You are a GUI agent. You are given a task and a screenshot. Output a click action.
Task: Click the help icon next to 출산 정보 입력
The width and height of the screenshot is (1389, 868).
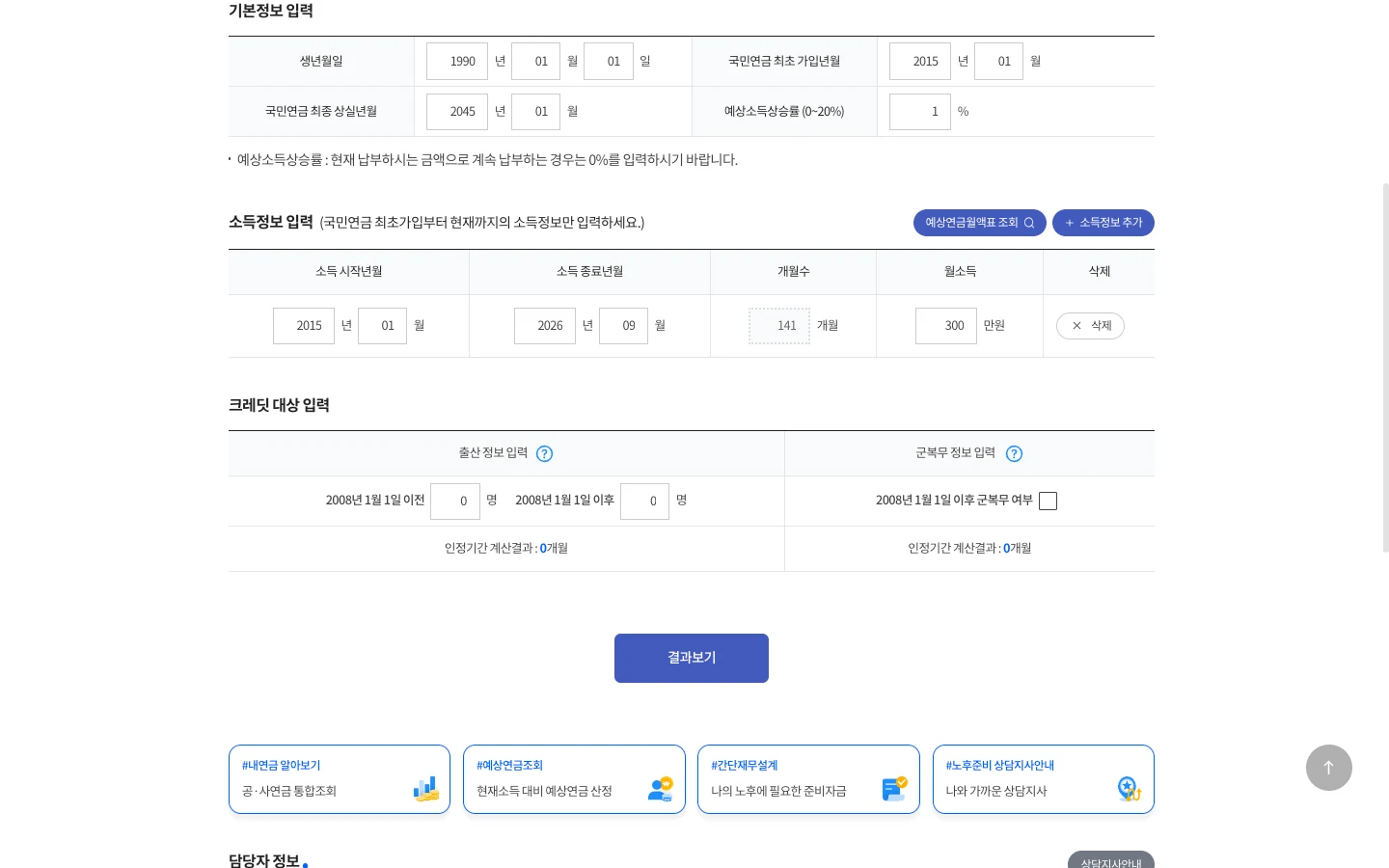(544, 454)
